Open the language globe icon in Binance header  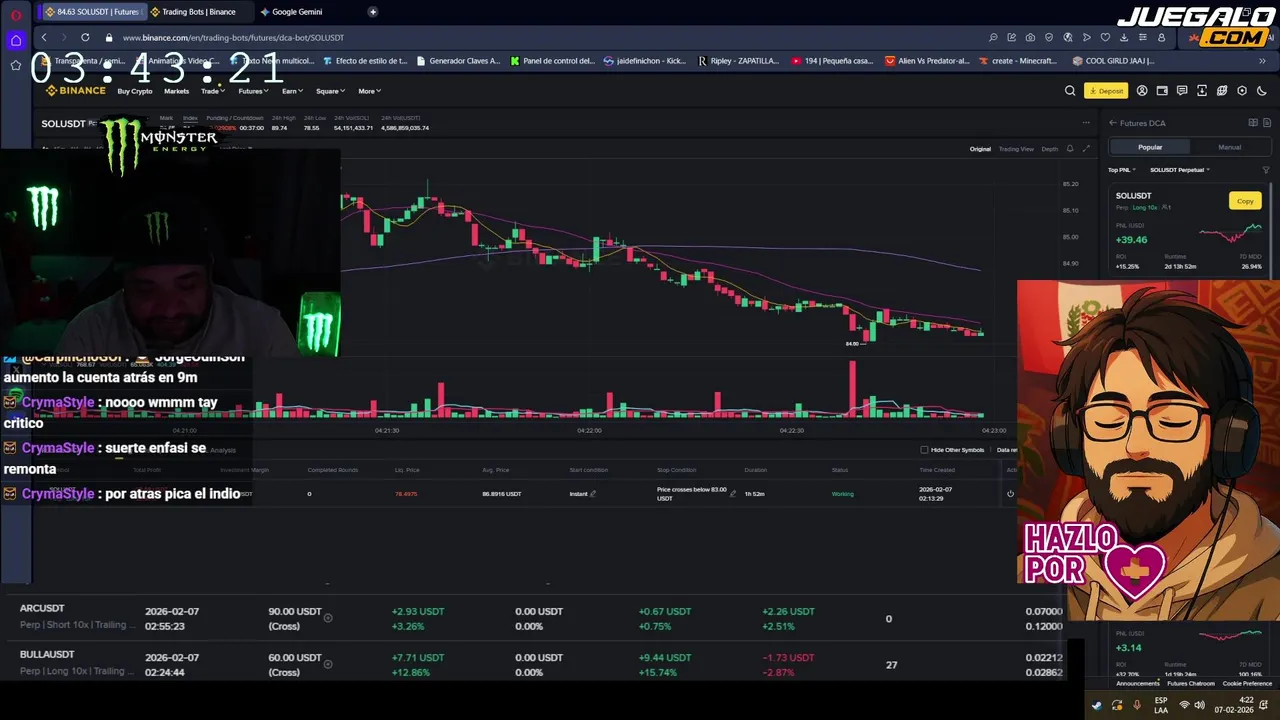(x=1222, y=91)
